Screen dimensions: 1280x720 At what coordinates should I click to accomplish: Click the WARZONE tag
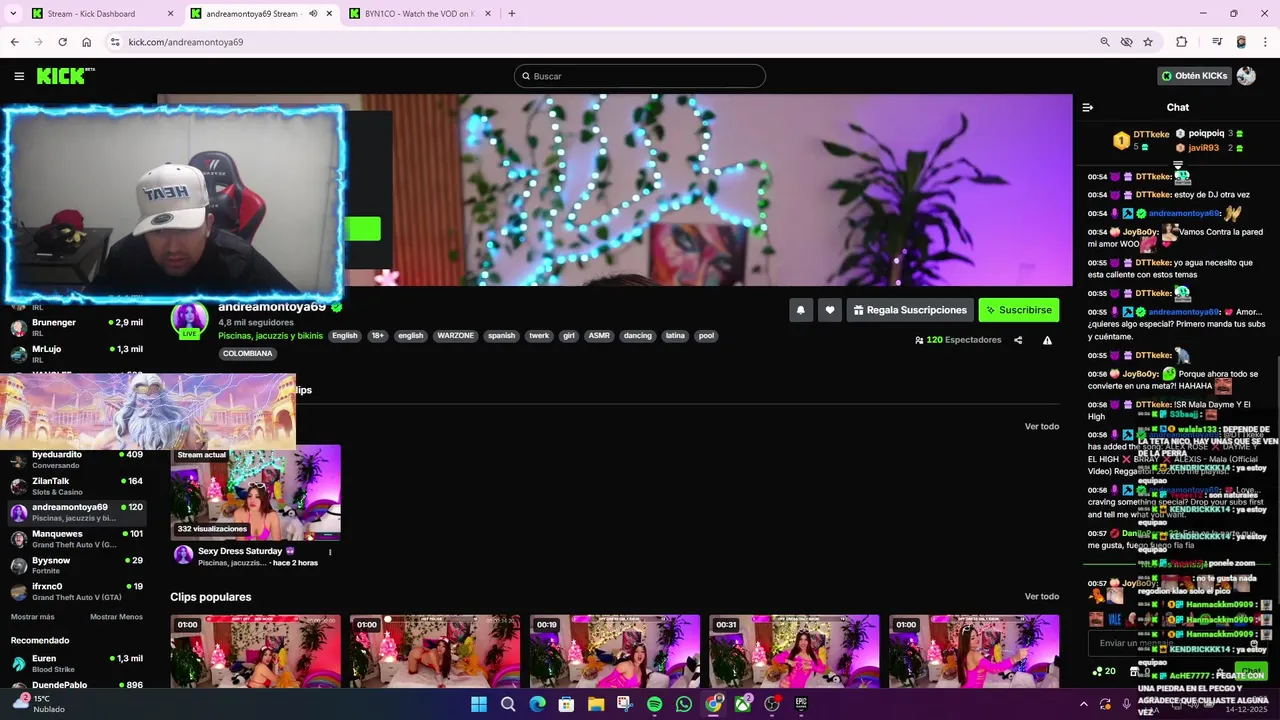pos(455,336)
